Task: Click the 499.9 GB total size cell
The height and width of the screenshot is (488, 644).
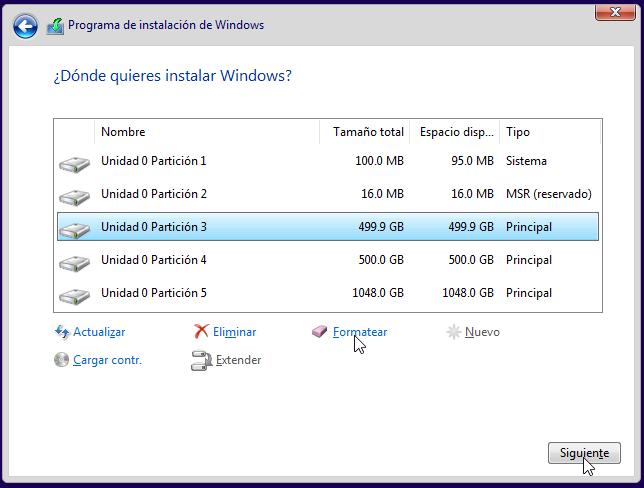Action: click(x=381, y=227)
